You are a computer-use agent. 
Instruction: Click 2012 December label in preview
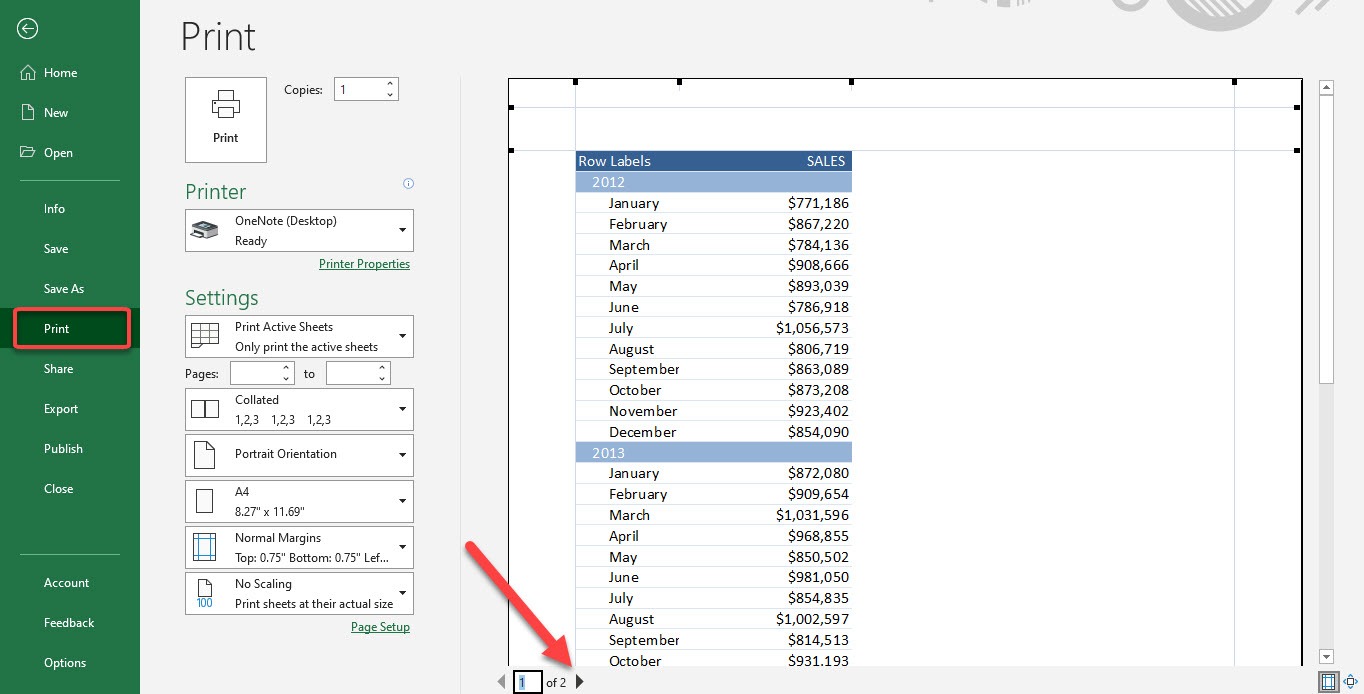[x=643, y=432]
